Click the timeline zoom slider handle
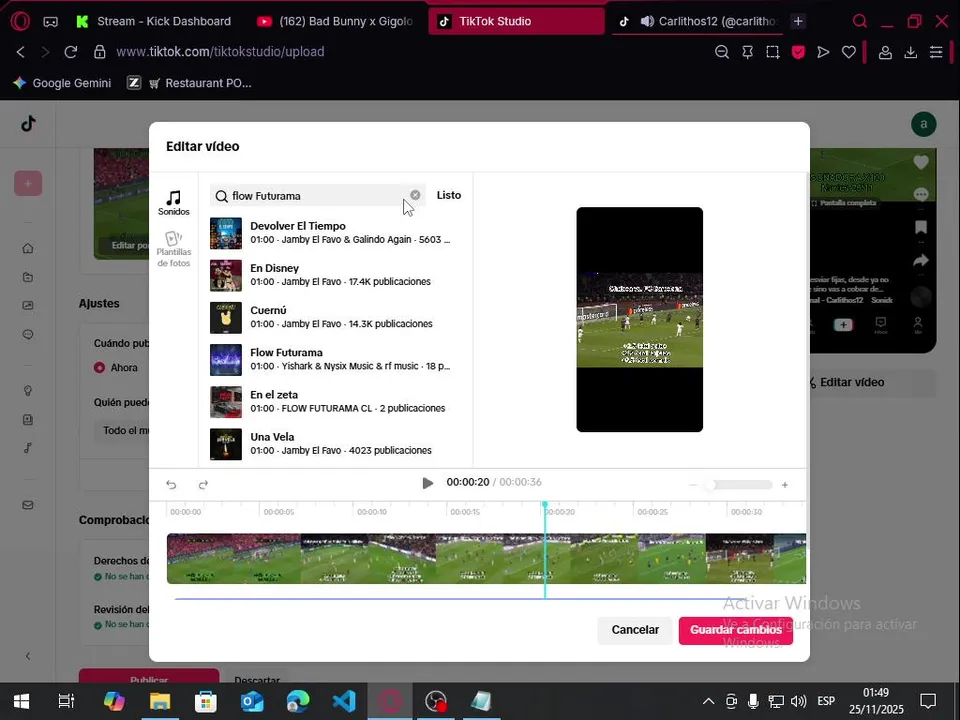Screen dimensions: 960x720 710,485
